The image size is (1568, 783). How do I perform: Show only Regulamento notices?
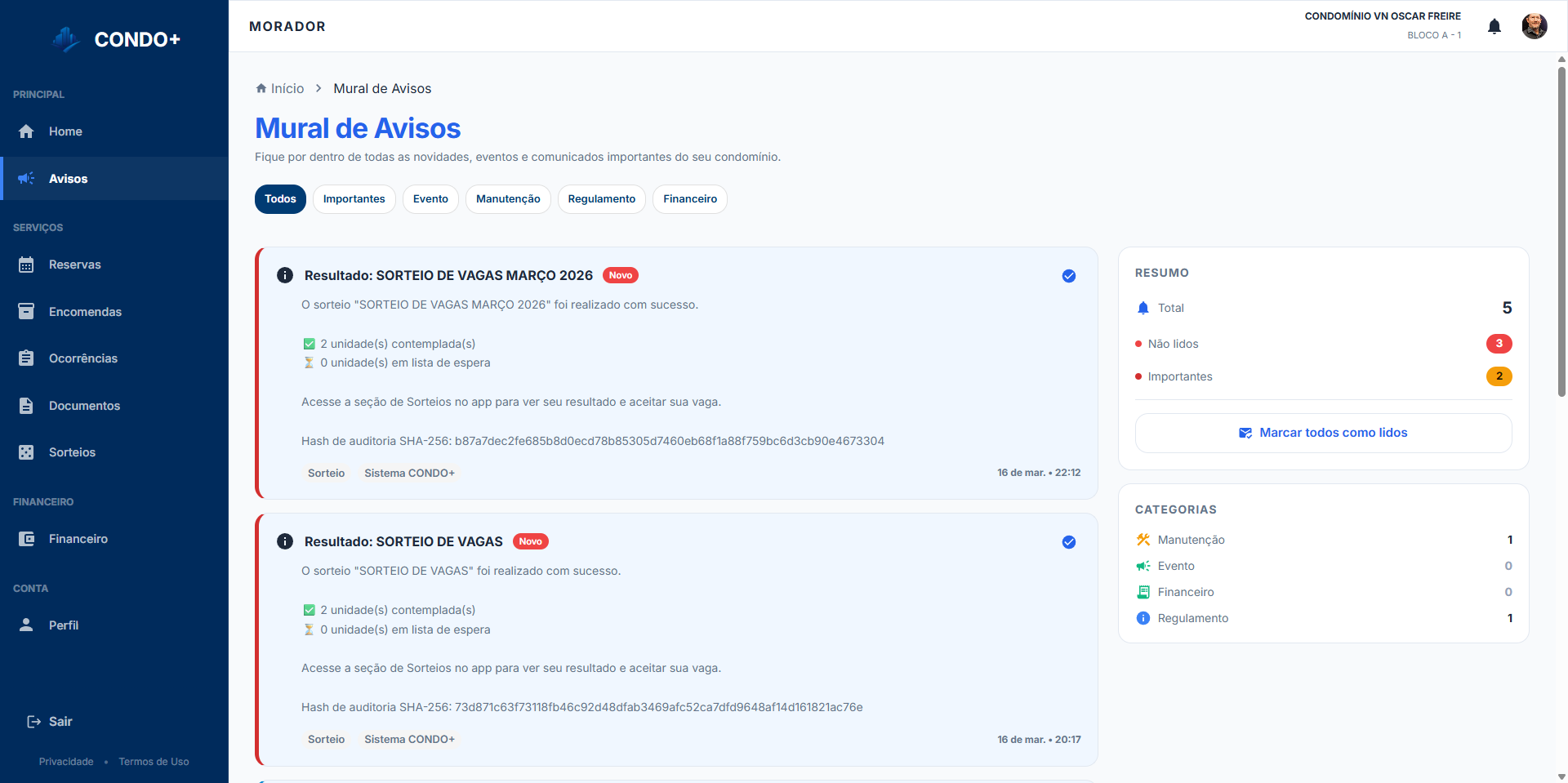point(601,199)
